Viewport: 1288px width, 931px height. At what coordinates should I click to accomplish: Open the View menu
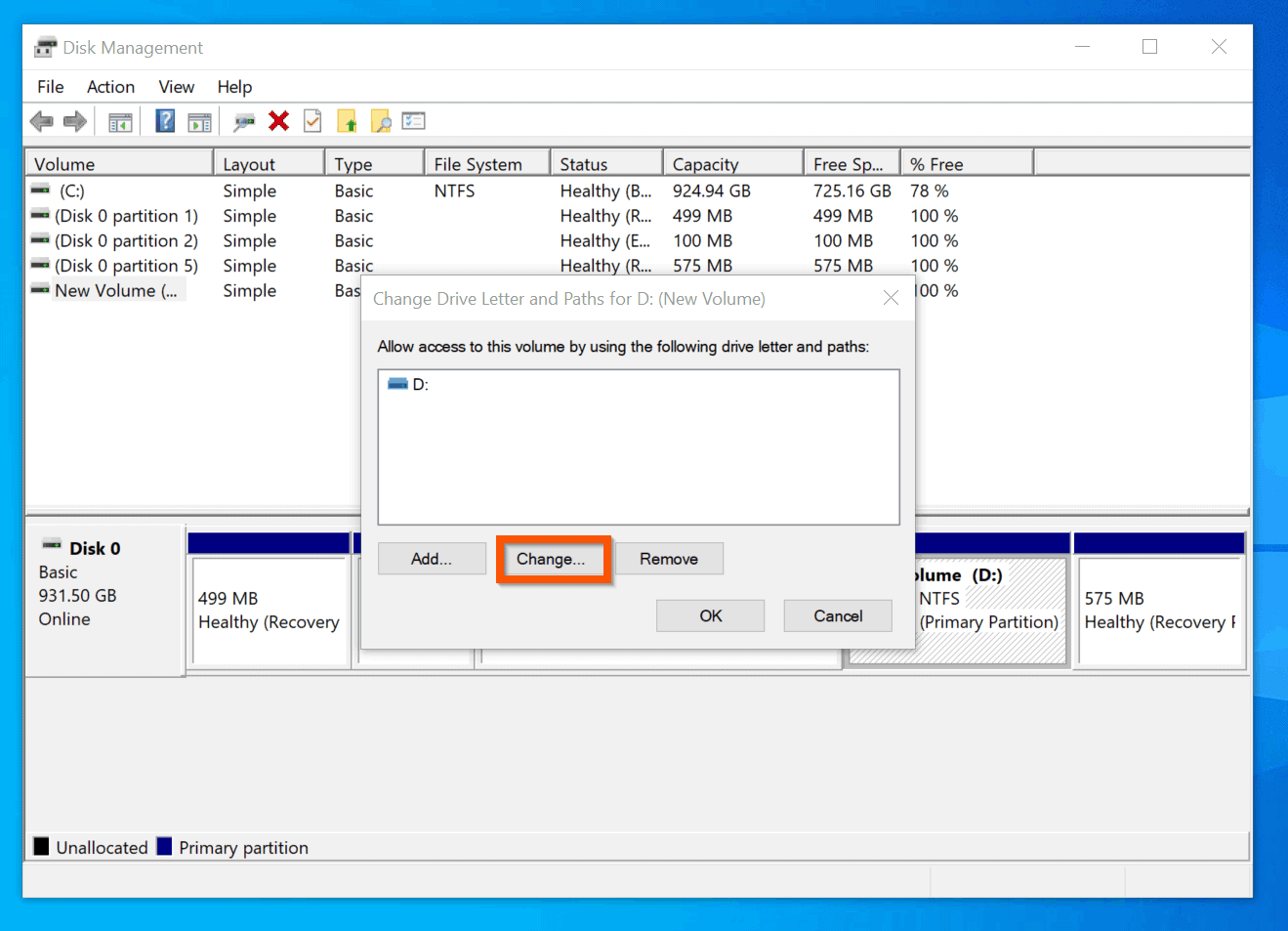(x=175, y=87)
